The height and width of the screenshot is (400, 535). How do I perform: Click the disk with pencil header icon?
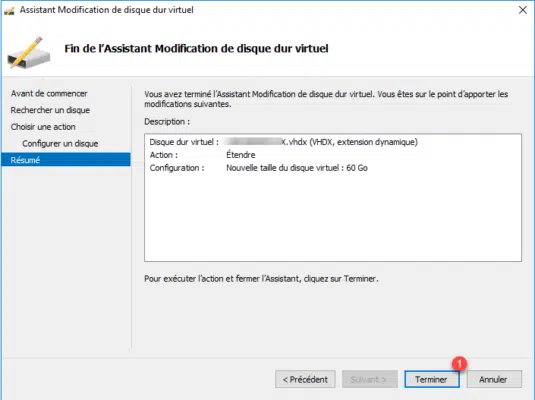pyautogui.click(x=29, y=53)
